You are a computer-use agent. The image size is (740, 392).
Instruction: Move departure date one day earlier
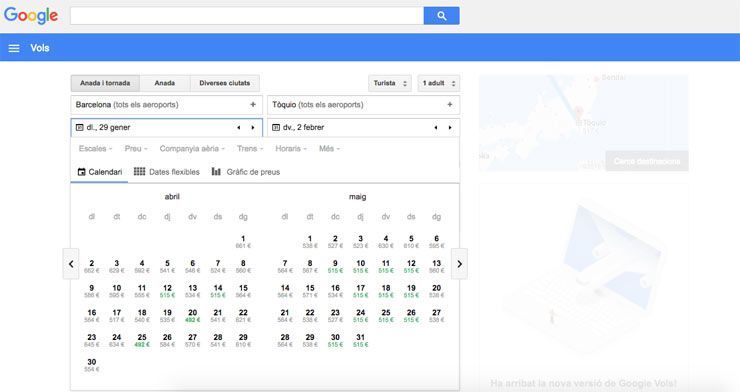pyautogui.click(x=239, y=127)
